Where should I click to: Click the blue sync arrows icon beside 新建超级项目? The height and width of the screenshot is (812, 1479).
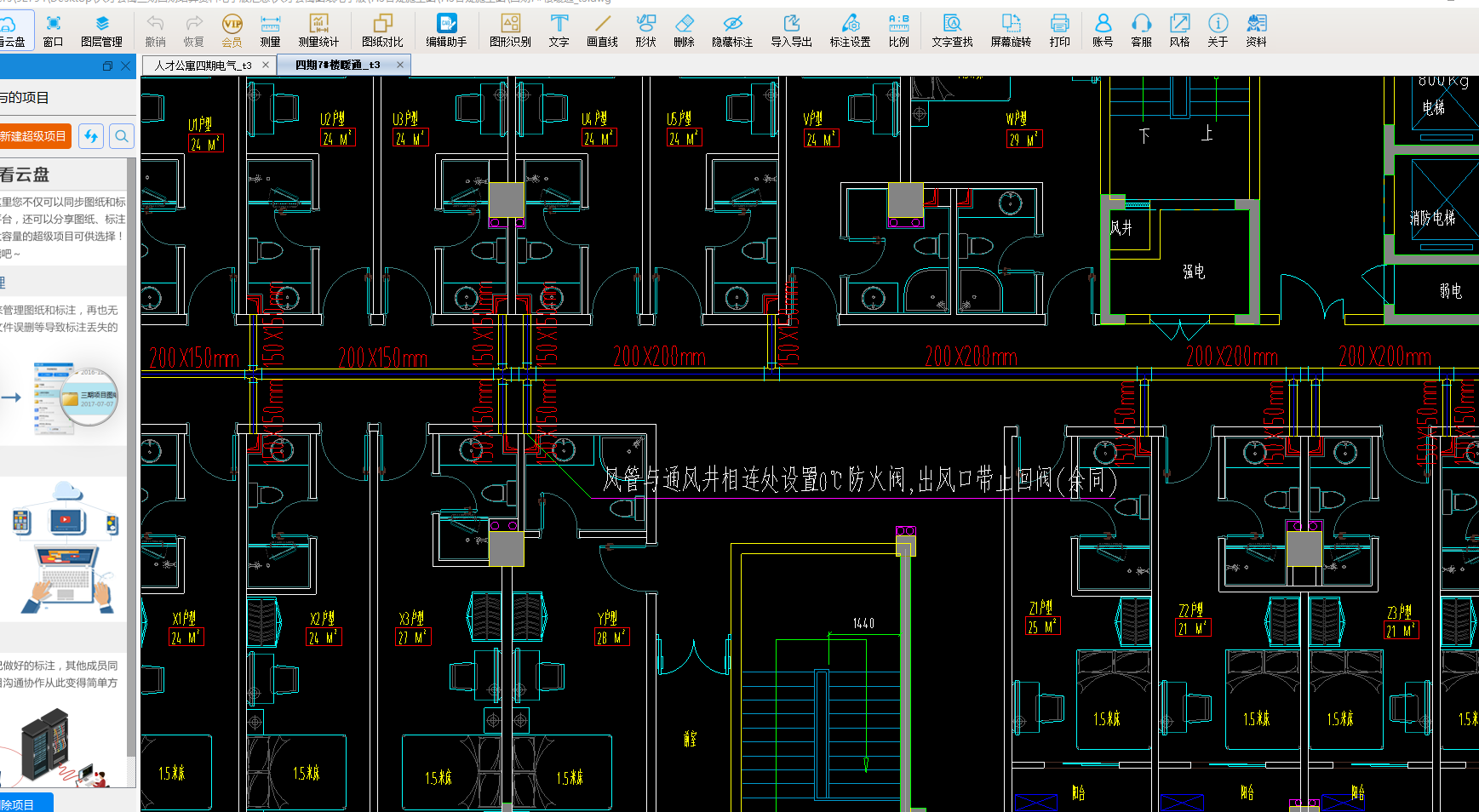pos(91,136)
